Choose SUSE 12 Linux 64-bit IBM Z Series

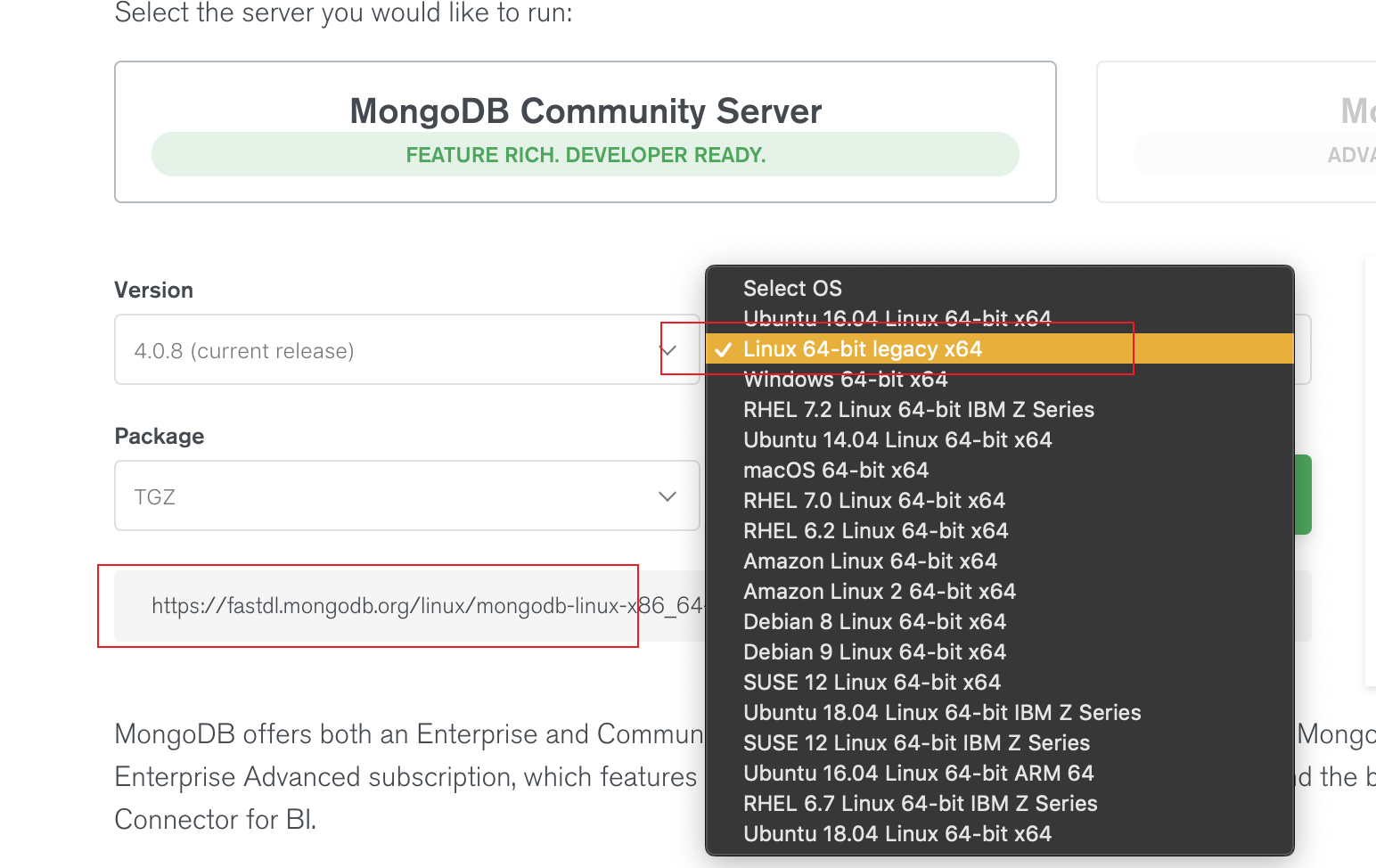(x=999, y=742)
